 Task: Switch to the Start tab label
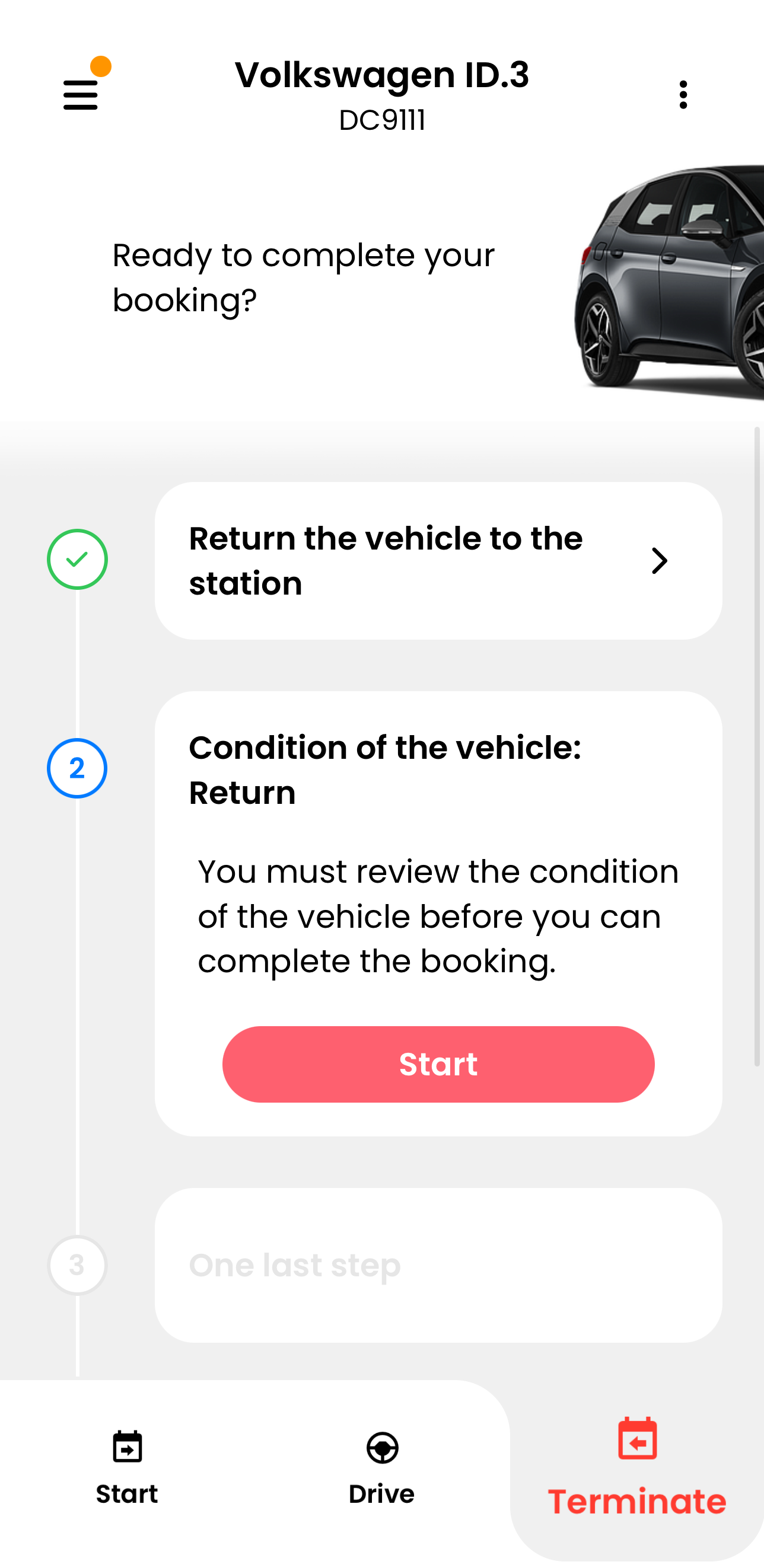click(x=127, y=1494)
